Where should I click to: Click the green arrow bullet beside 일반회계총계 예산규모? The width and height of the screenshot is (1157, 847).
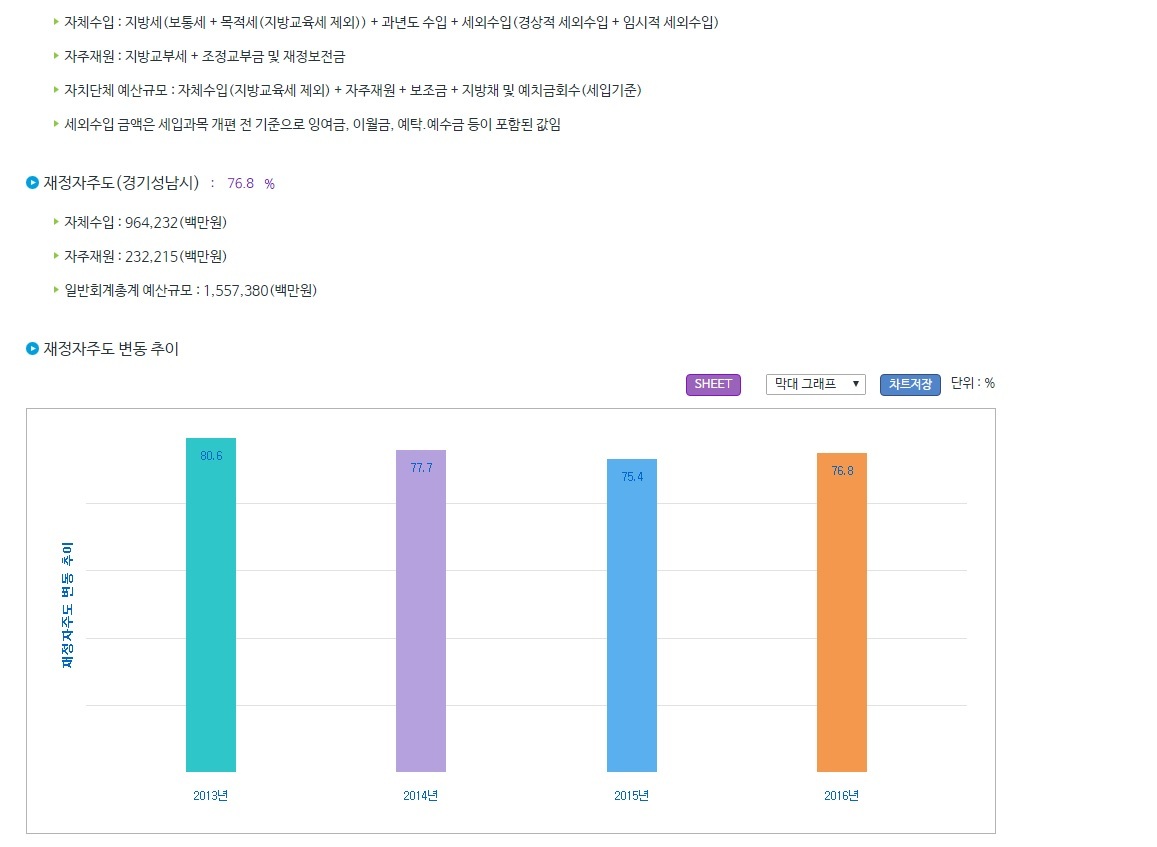tap(56, 289)
